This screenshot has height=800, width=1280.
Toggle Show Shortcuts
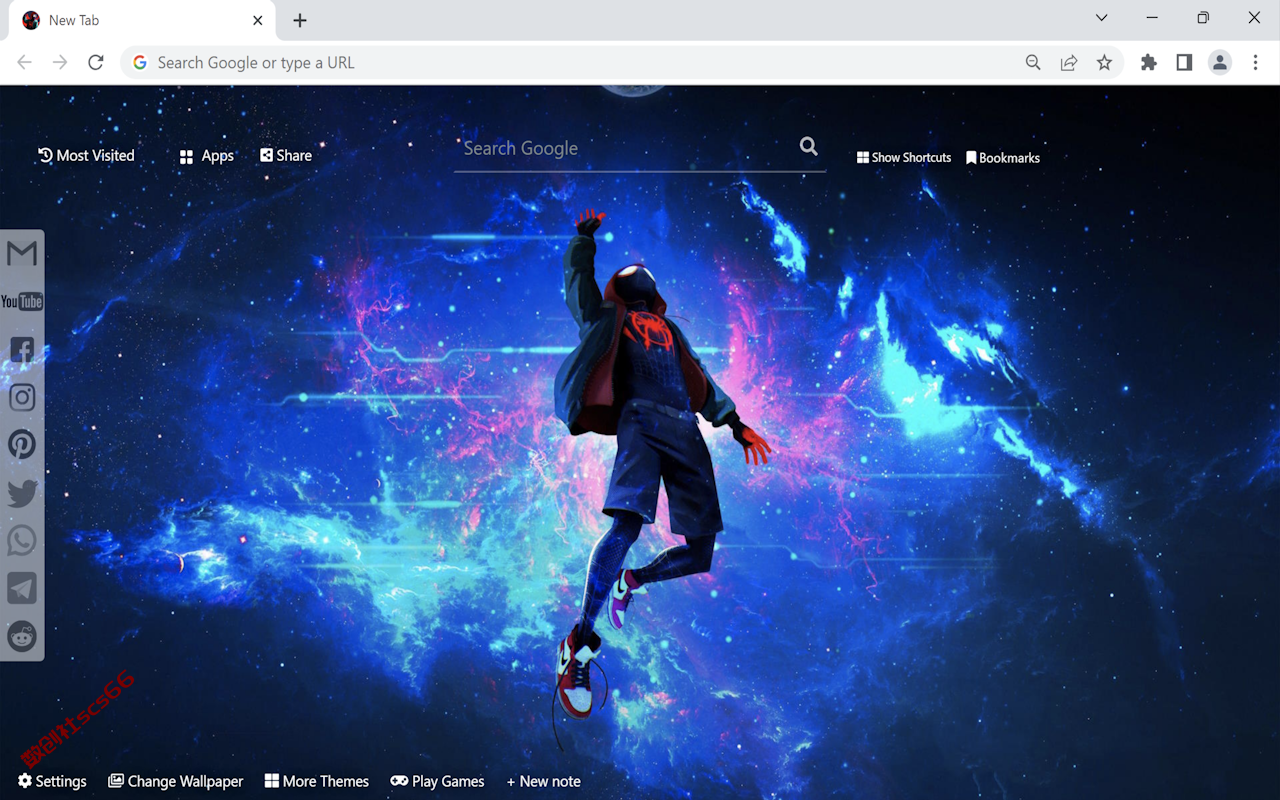point(904,157)
